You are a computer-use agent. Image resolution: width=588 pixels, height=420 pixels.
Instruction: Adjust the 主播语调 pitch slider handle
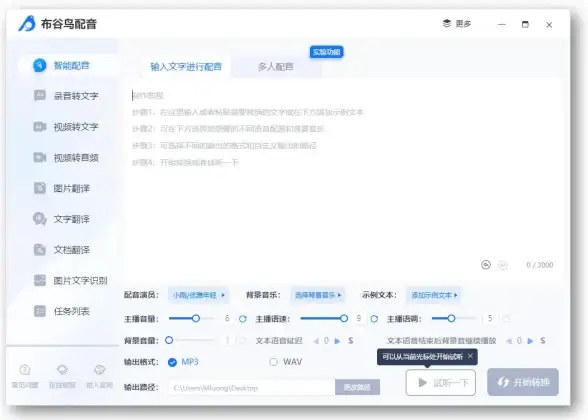coord(451,318)
